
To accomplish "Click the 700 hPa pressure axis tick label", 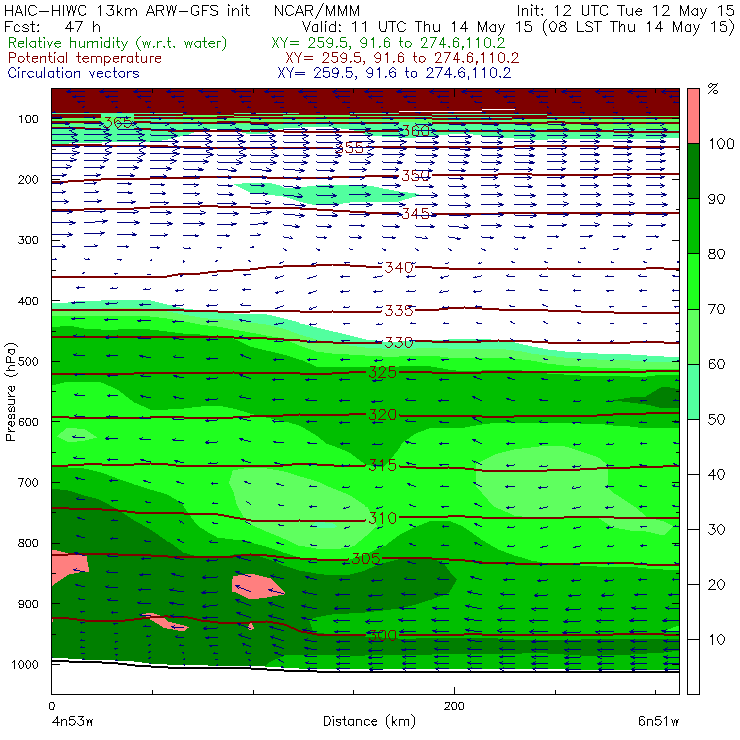I will tap(28, 483).
